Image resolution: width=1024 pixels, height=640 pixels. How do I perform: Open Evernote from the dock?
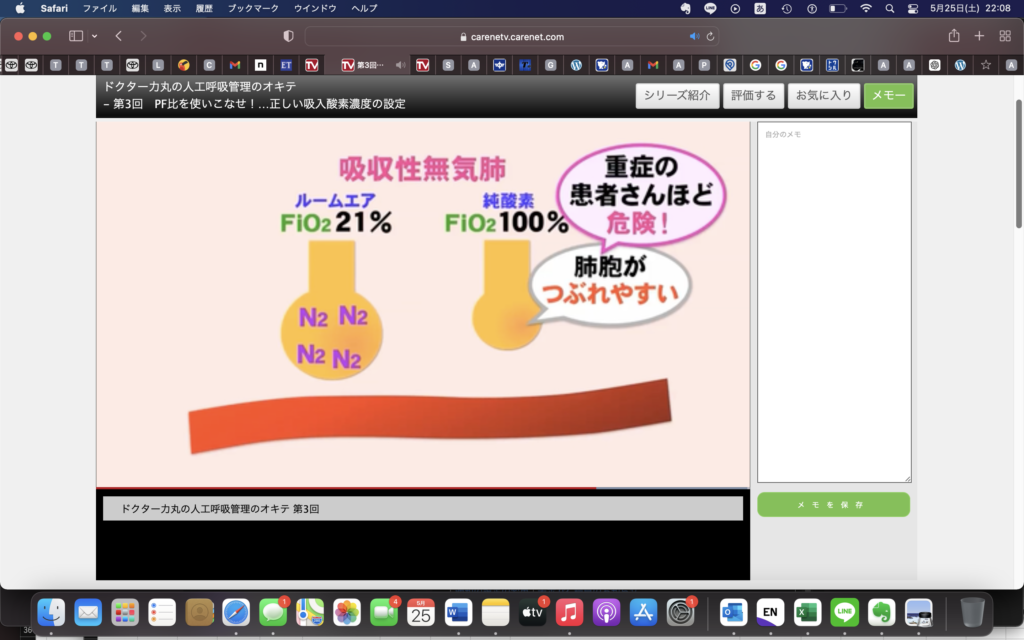click(x=881, y=611)
